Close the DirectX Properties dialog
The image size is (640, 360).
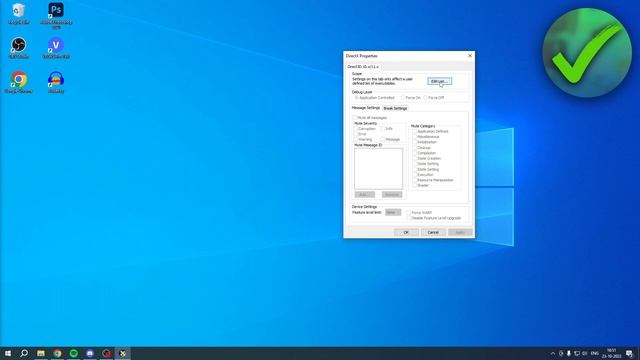coord(470,56)
